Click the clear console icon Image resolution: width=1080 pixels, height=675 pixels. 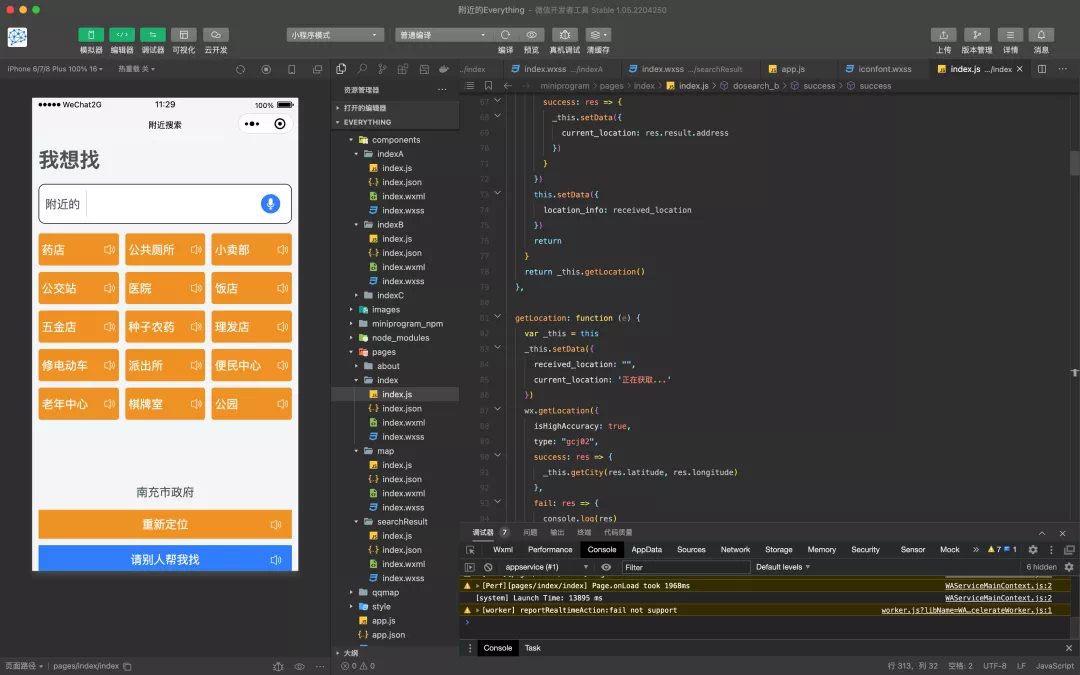488,567
